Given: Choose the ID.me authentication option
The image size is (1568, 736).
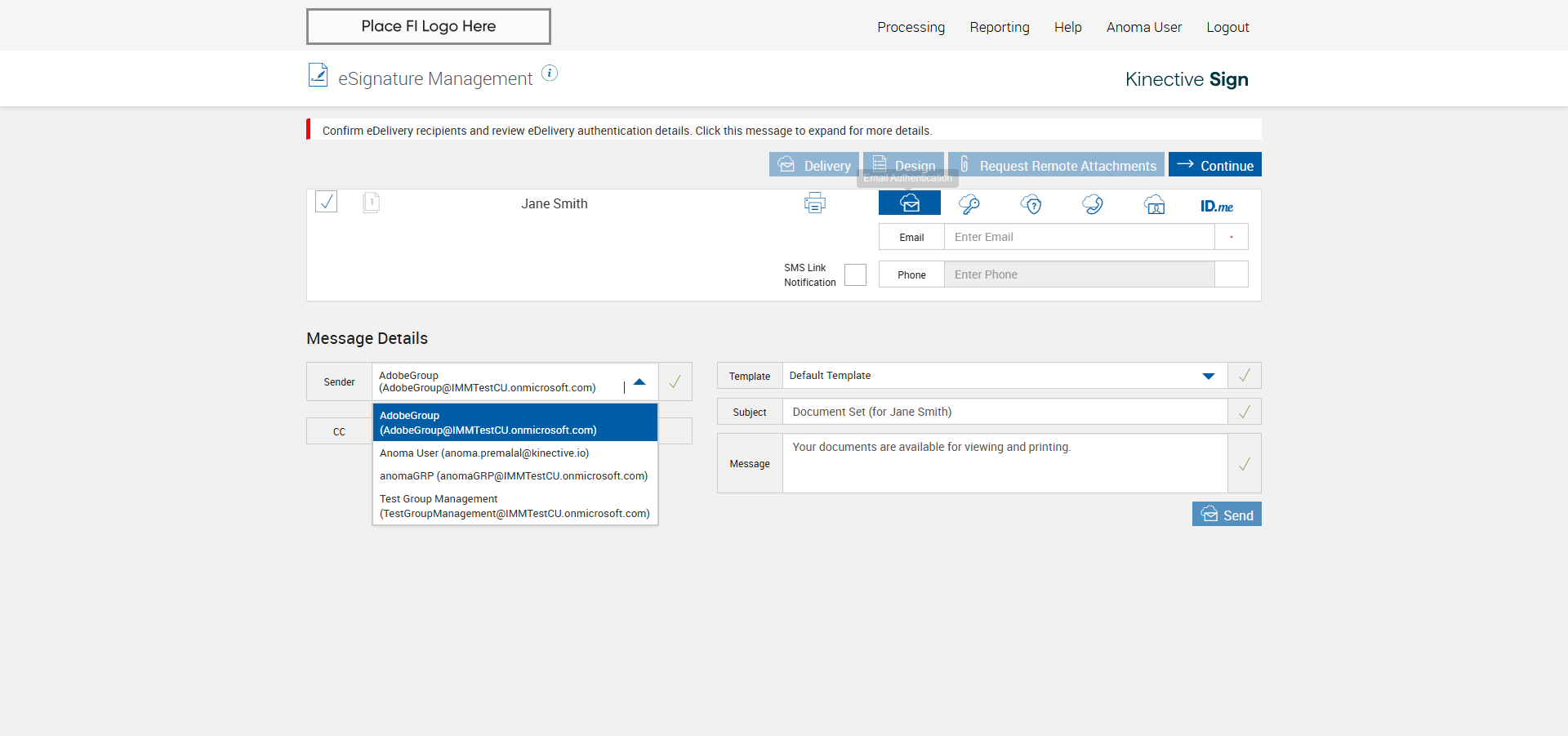Looking at the screenshot, I should [1216, 206].
